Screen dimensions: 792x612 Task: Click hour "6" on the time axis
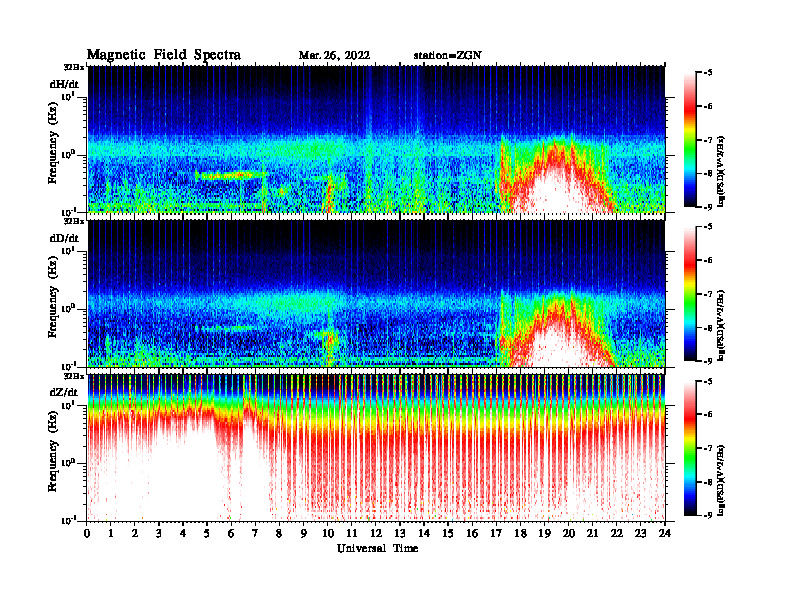point(231,533)
